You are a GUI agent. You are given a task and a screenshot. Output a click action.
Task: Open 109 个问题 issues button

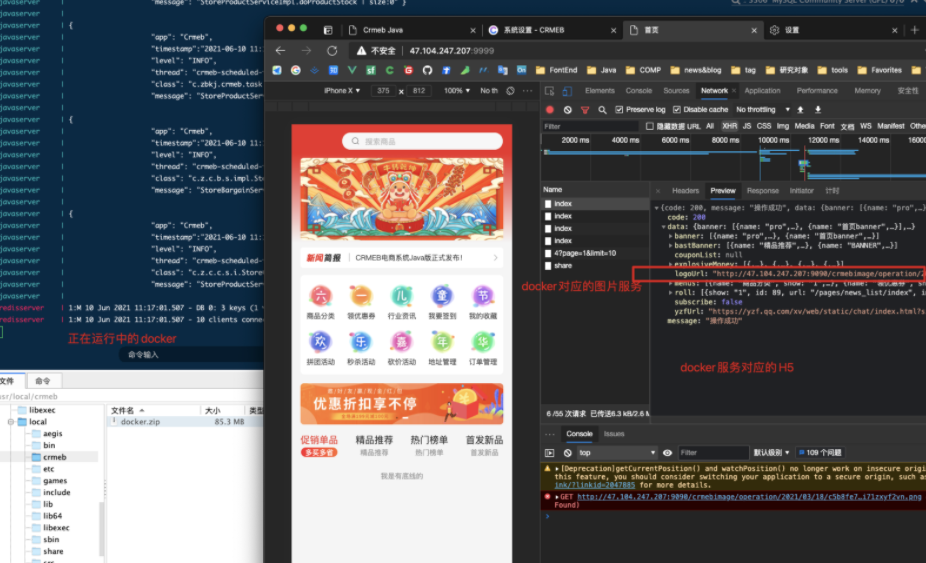click(x=820, y=453)
